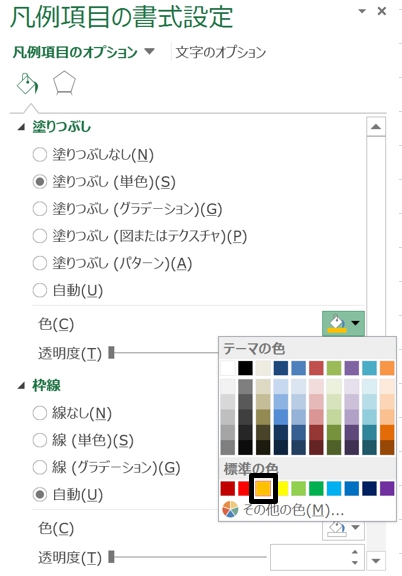The height and width of the screenshot is (576, 402).
Task: Open 凡例項目のオプション dropdown arrow
Action: click(149, 51)
